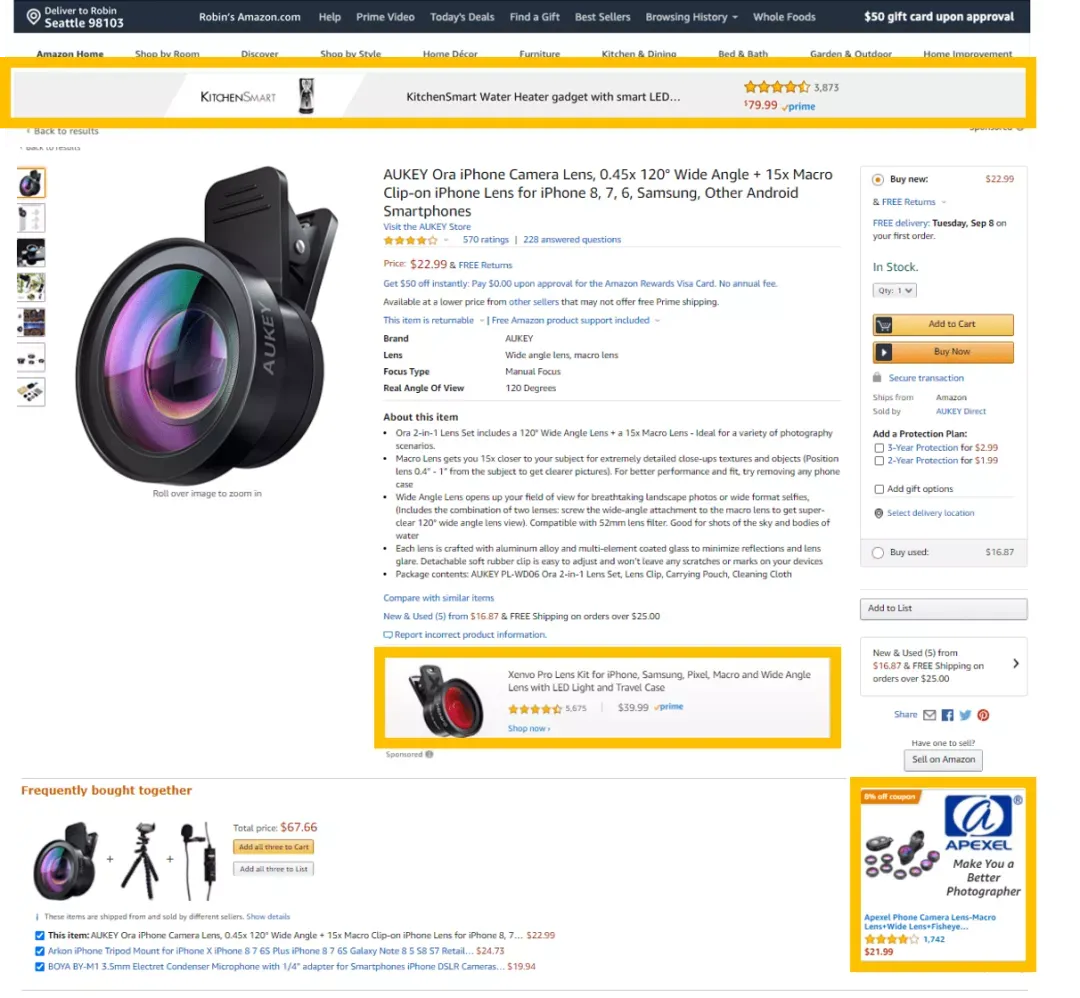1080x998 pixels.
Task: Click the Buy Now play arrow icon
Action: (884, 352)
